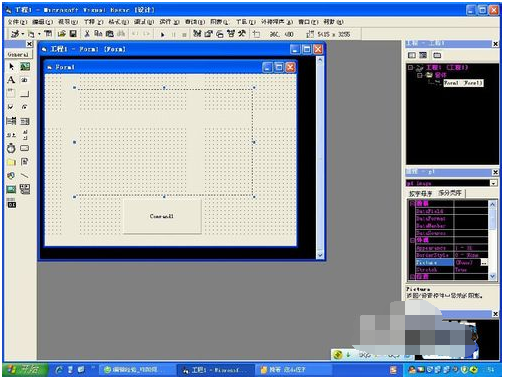The image size is (505, 379).
Task: Open the Menu Editor from the toolbar
Action: click(48, 33)
